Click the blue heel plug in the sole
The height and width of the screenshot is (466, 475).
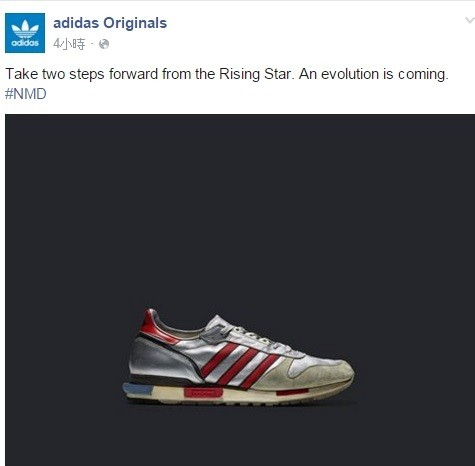click(x=137, y=389)
